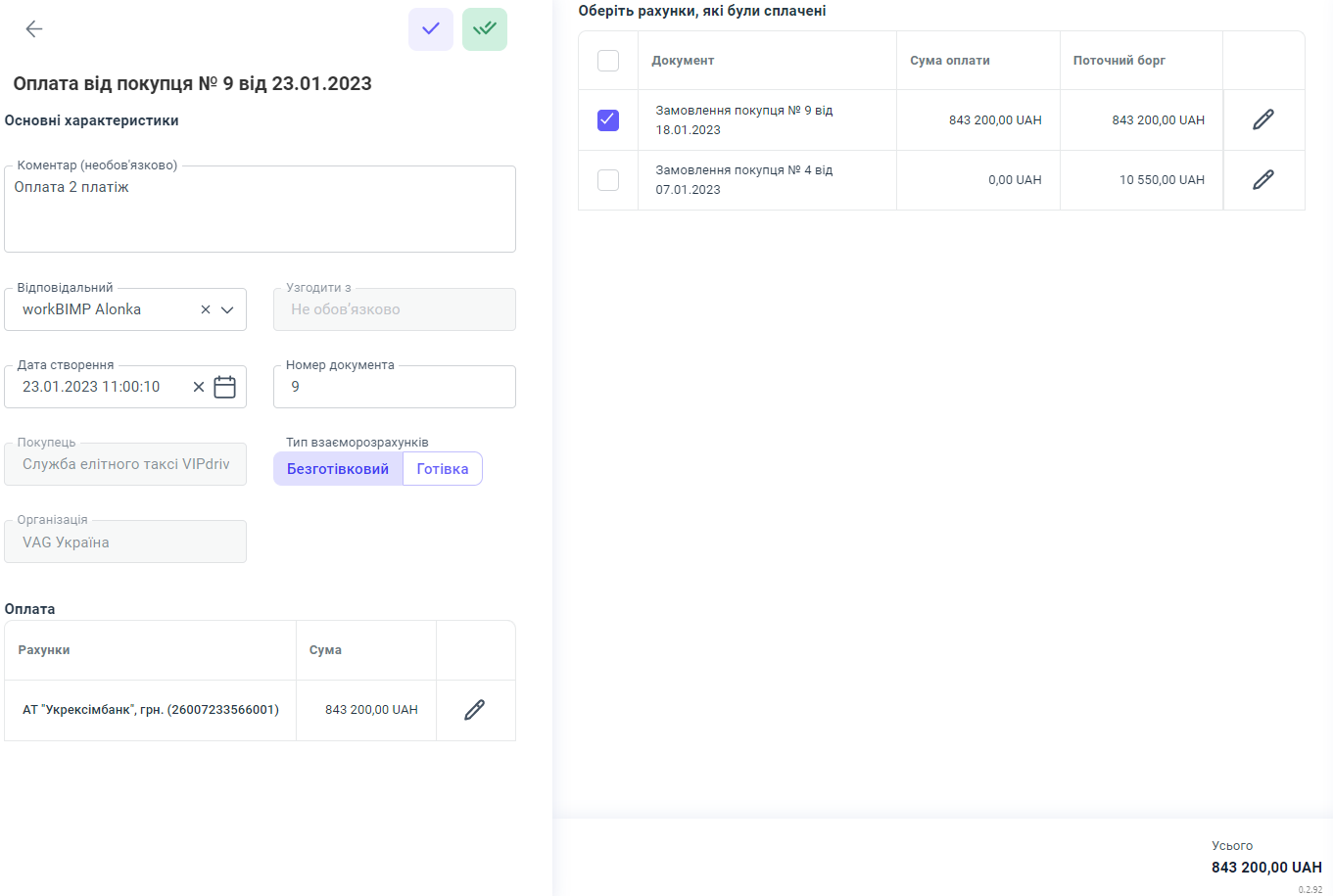Open the Узгодити з dropdown field
Viewport: 1333px width, 896px height.
coord(394,309)
